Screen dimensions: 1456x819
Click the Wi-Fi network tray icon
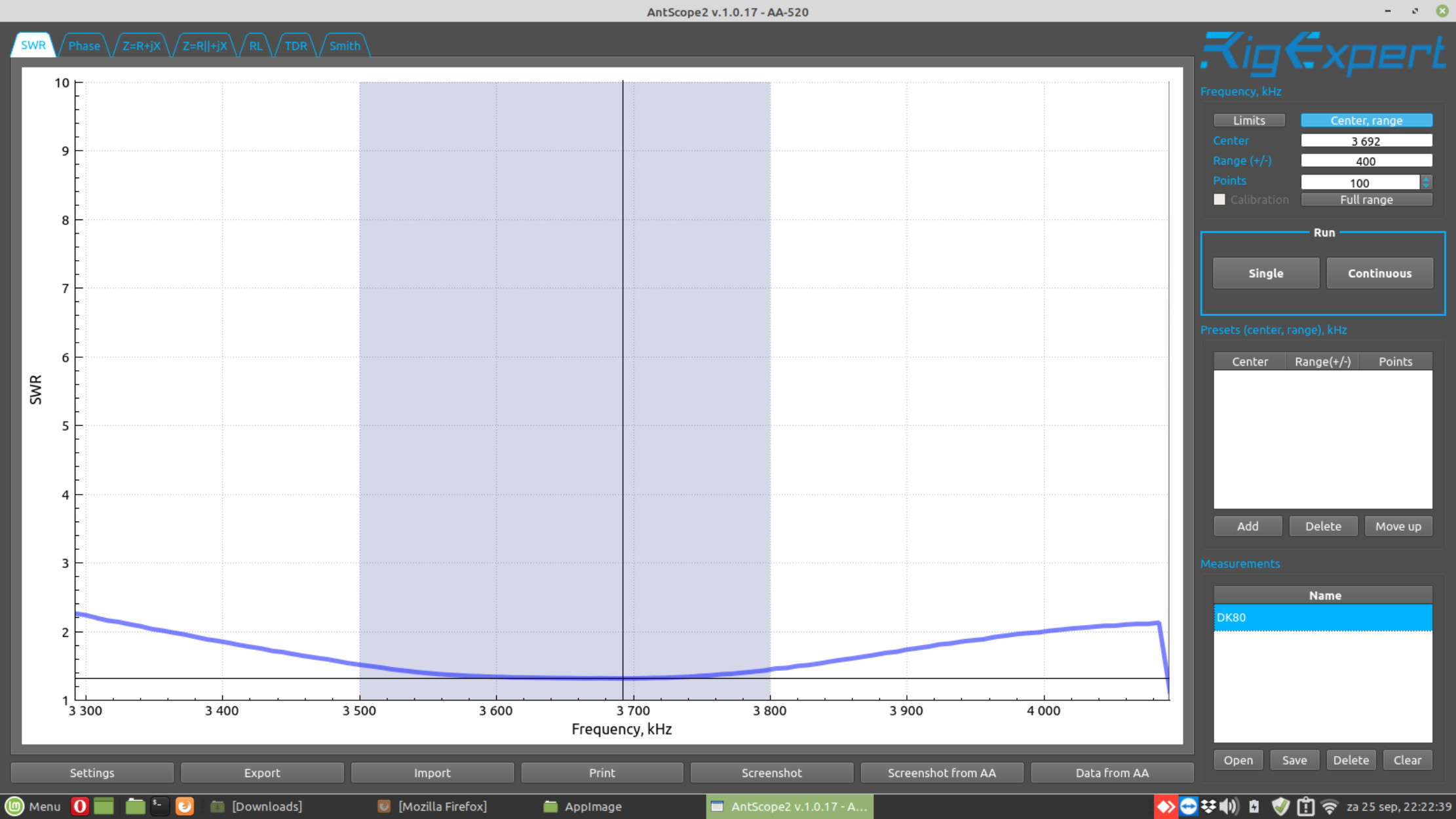[x=1329, y=806]
